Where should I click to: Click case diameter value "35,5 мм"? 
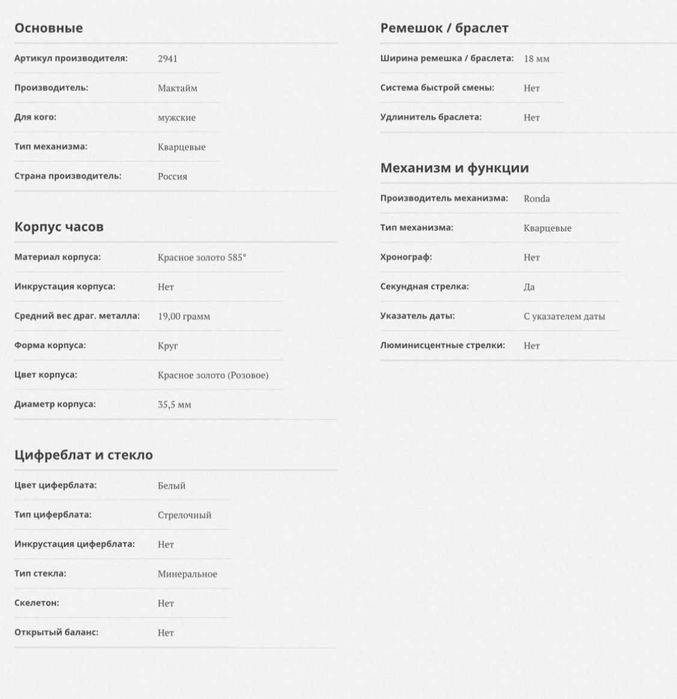pos(174,405)
